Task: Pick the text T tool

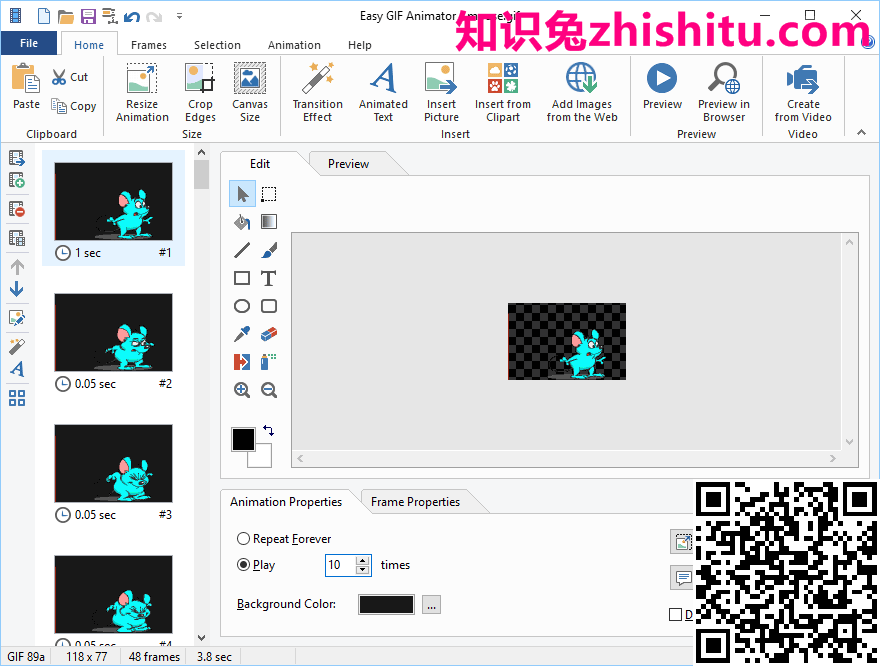Action: [269, 278]
